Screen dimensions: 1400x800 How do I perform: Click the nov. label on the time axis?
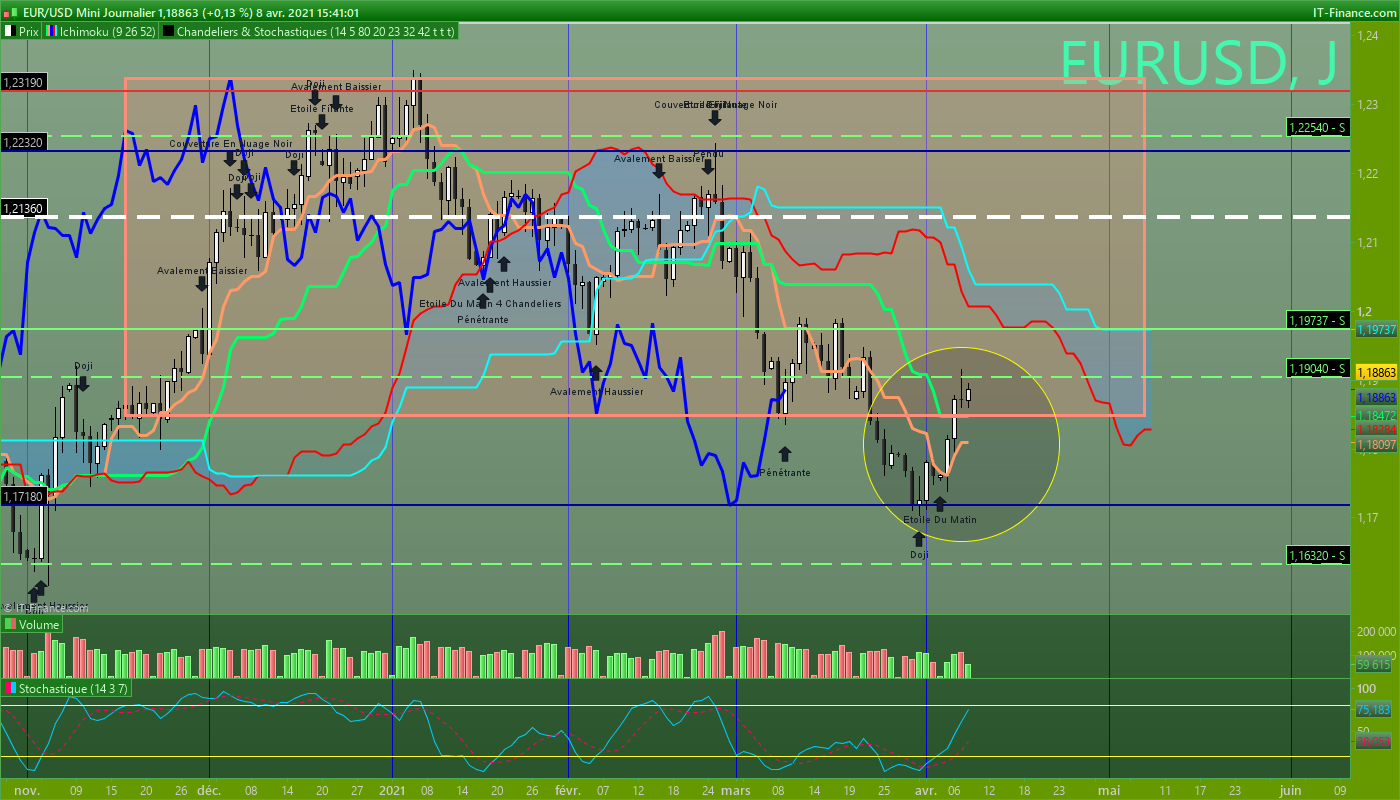[x=26, y=790]
